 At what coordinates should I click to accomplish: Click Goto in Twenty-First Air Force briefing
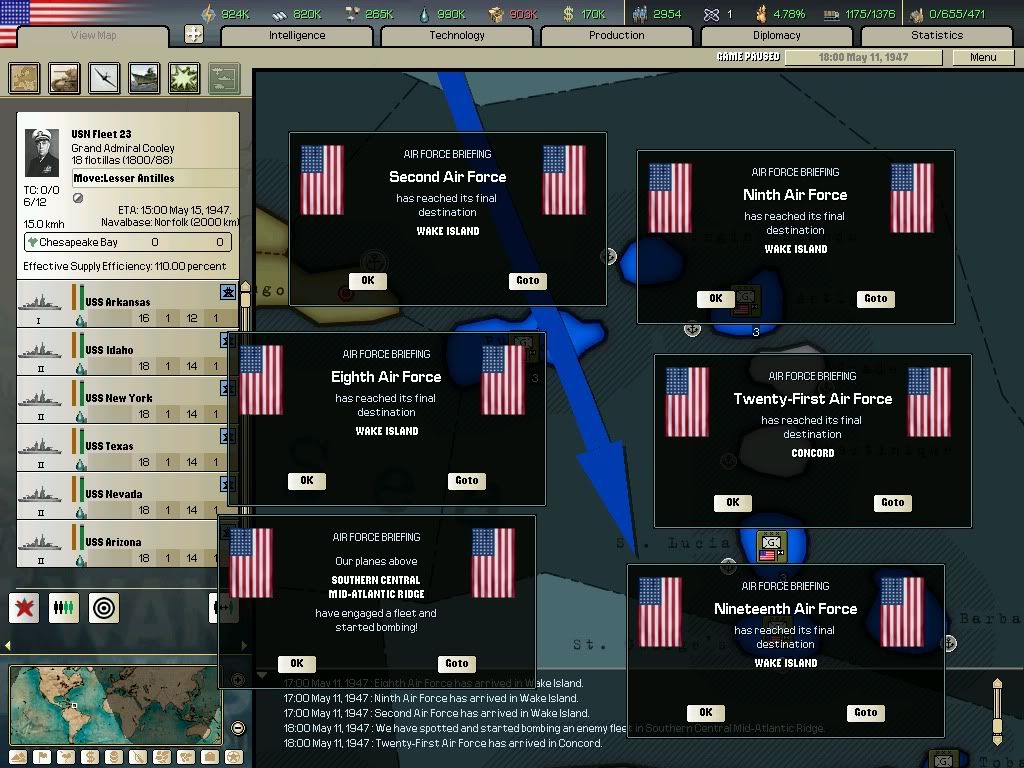(x=893, y=503)
